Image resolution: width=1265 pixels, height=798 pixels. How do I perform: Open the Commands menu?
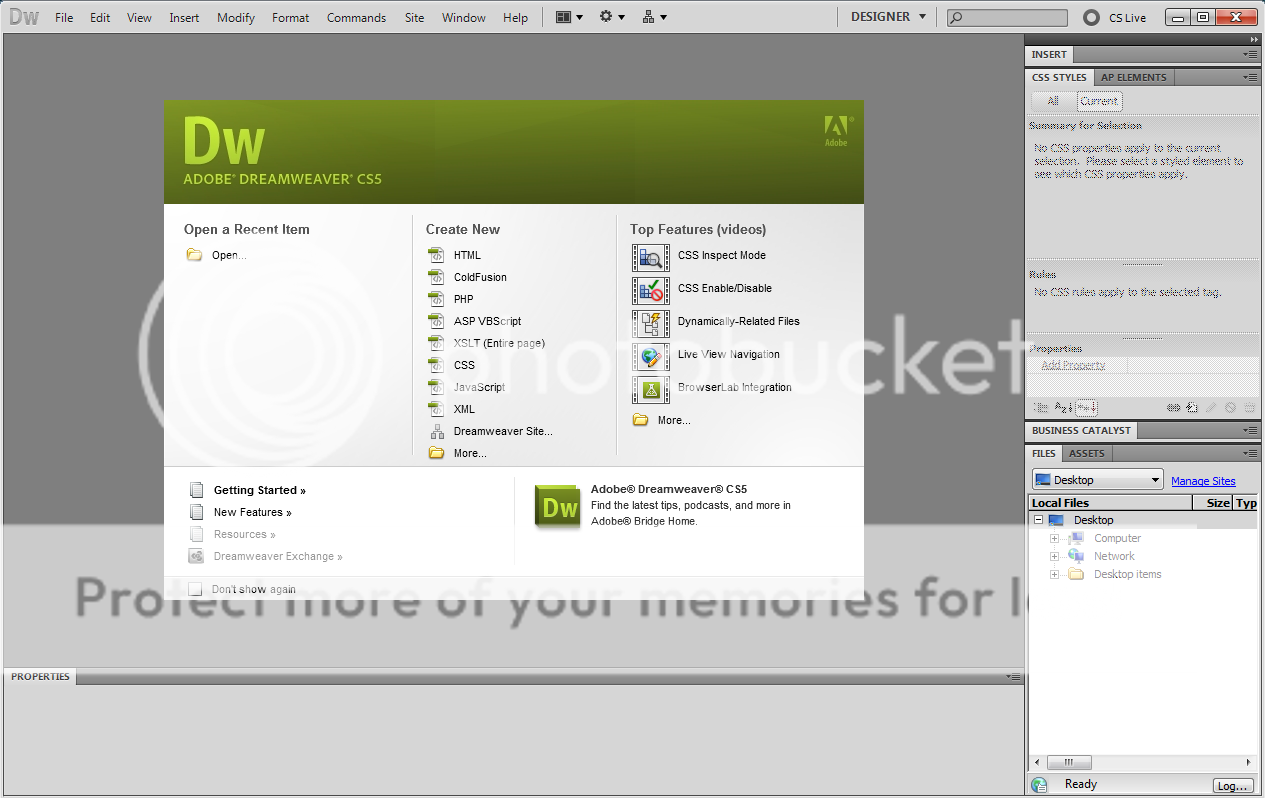pyautogui.click(x=356, y=18)
